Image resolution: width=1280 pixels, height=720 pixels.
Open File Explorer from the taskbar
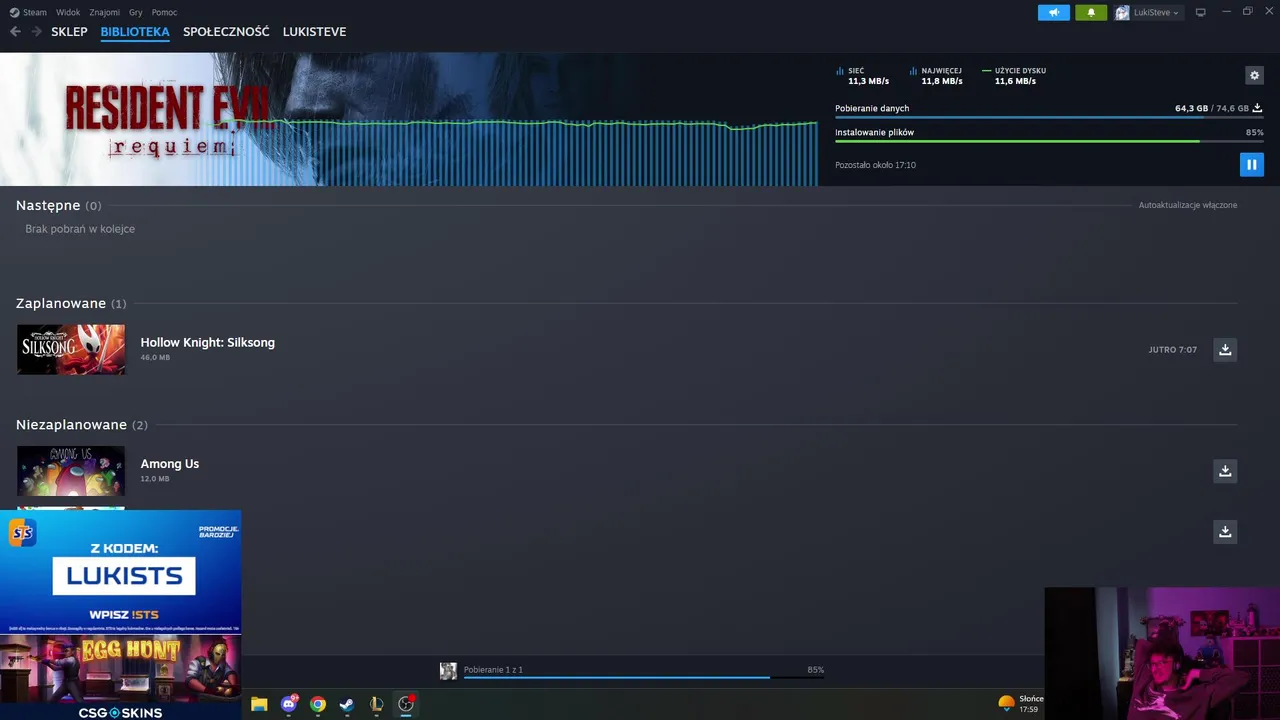click(259, 704)
